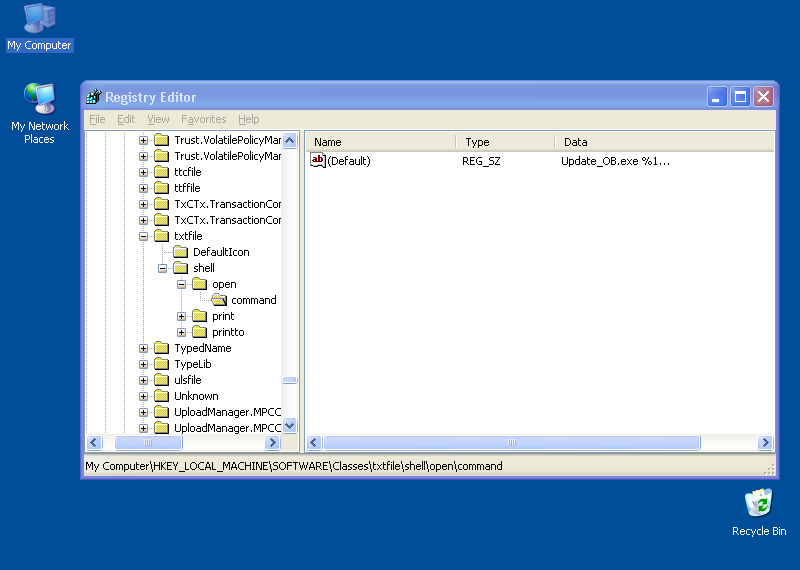The width and height of the screenshot is (800, 570).
Task: Select the command key label
Action: pos(254,300)
